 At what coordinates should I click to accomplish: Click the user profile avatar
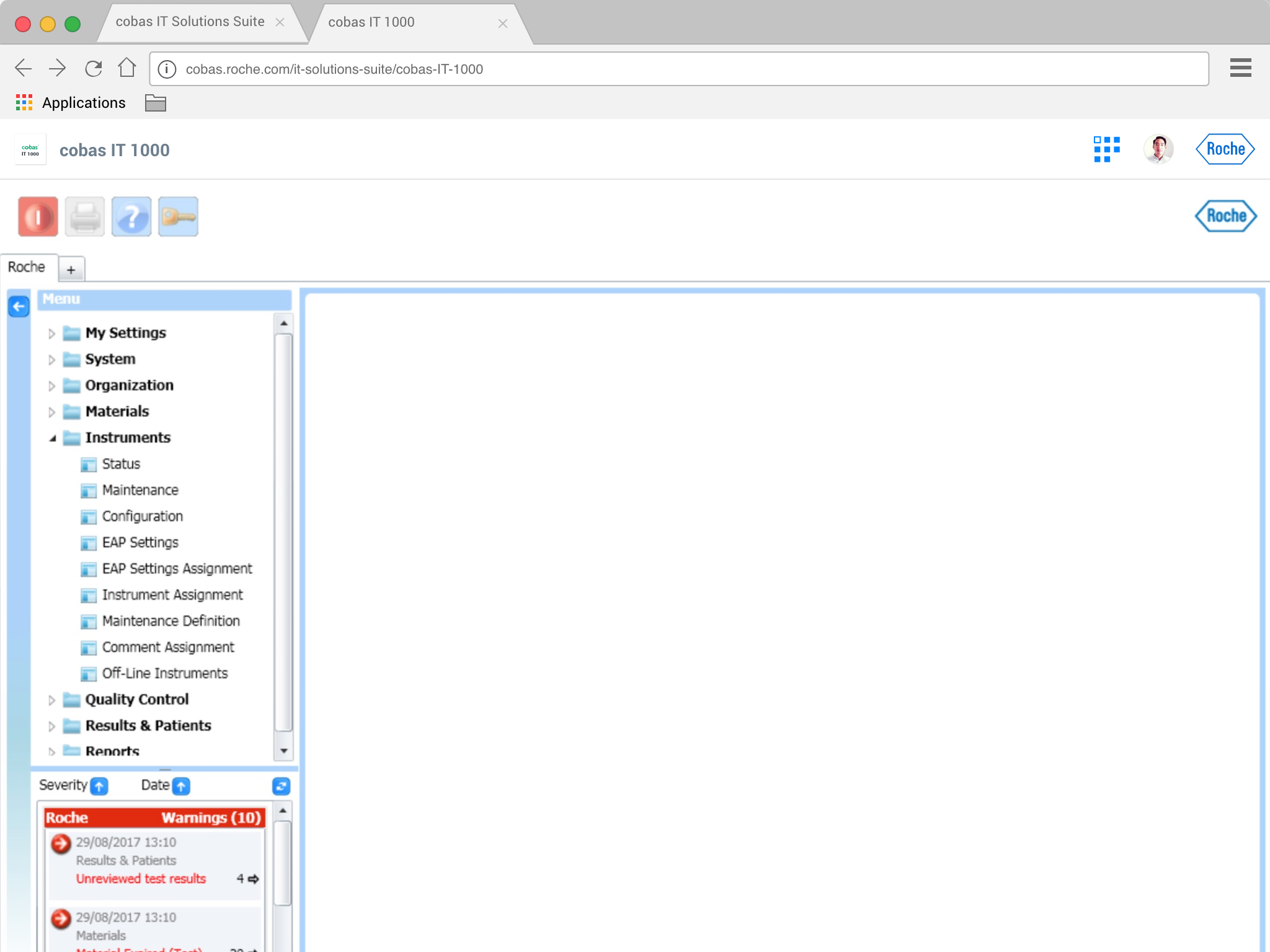pos(1158,149)
